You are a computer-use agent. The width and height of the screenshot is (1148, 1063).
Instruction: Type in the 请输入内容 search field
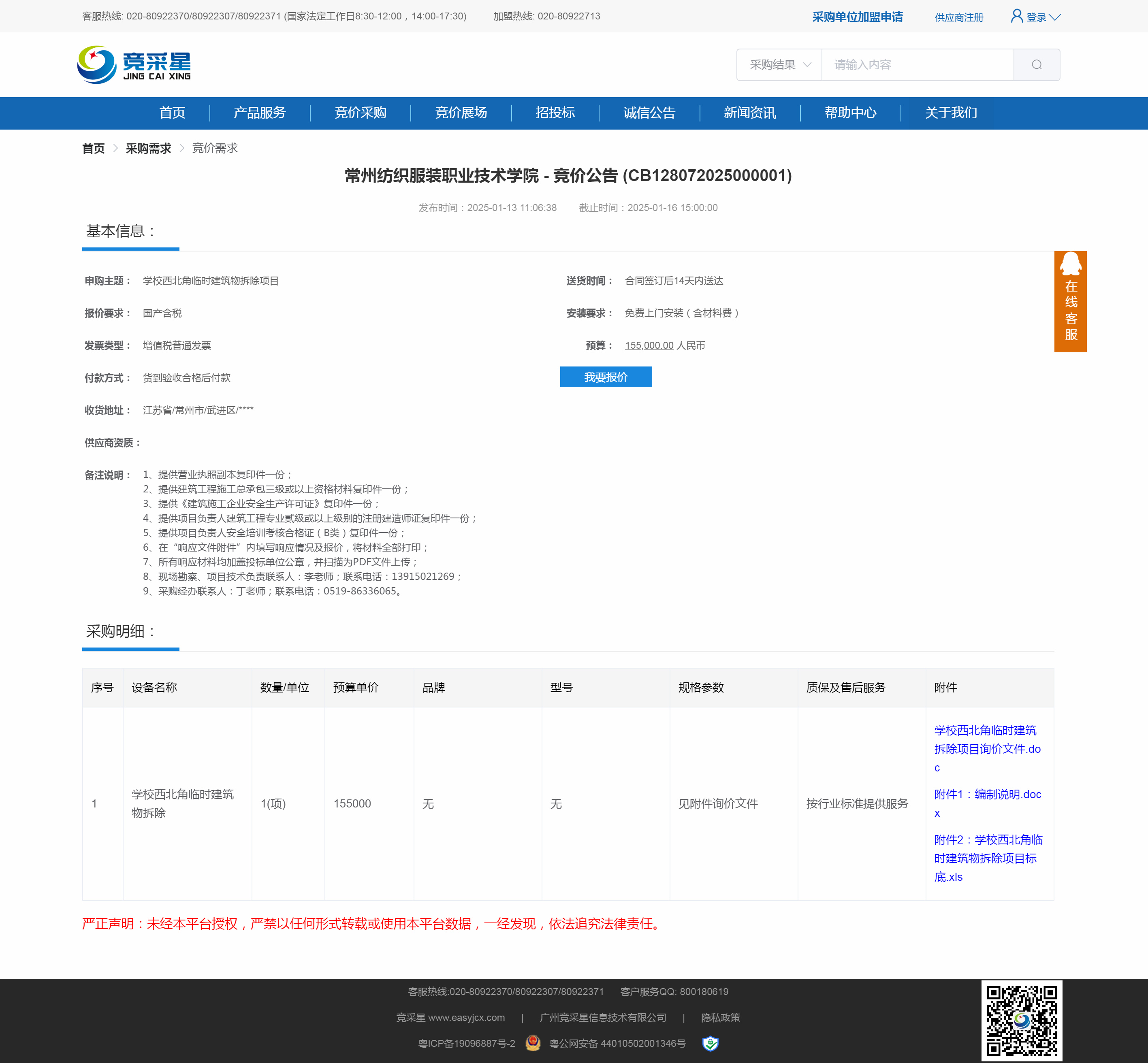pos(917,64)
